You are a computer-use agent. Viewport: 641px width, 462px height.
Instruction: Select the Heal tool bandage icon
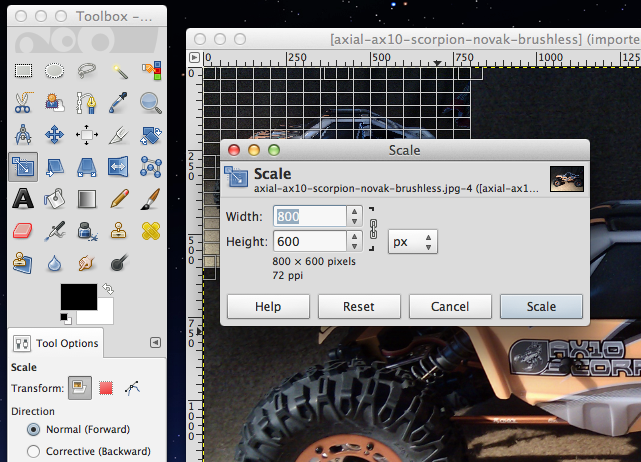click(x=151, y=230)
